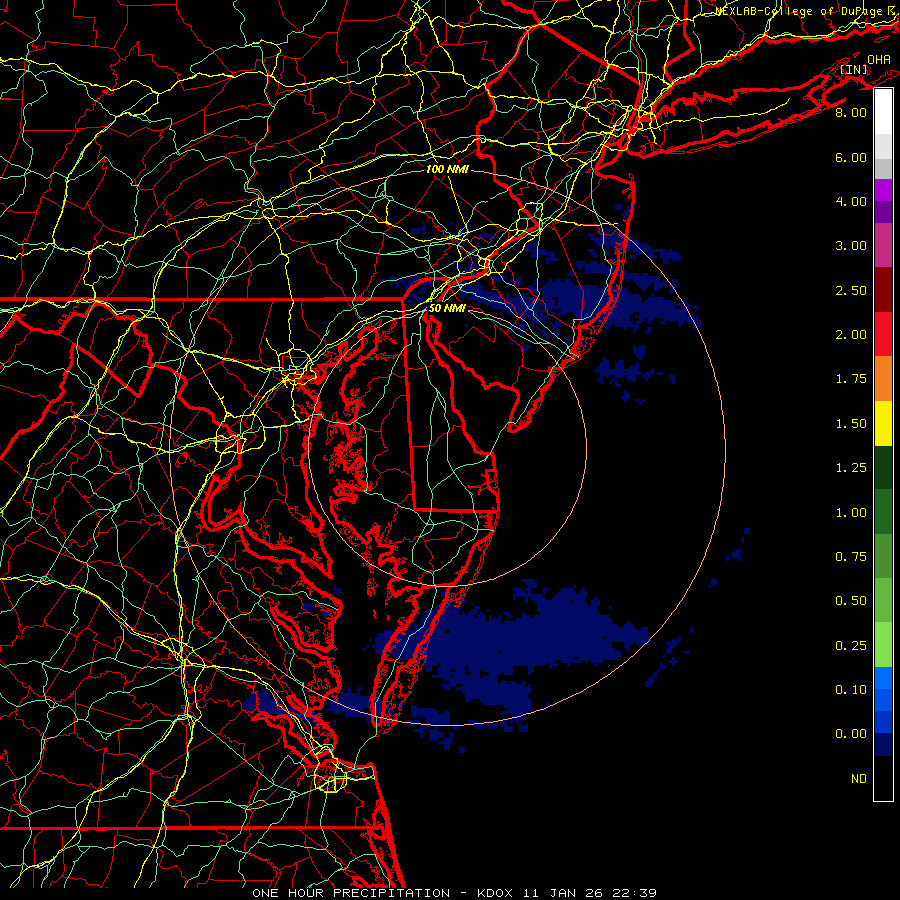Click the OHA product label

[879, 60]
